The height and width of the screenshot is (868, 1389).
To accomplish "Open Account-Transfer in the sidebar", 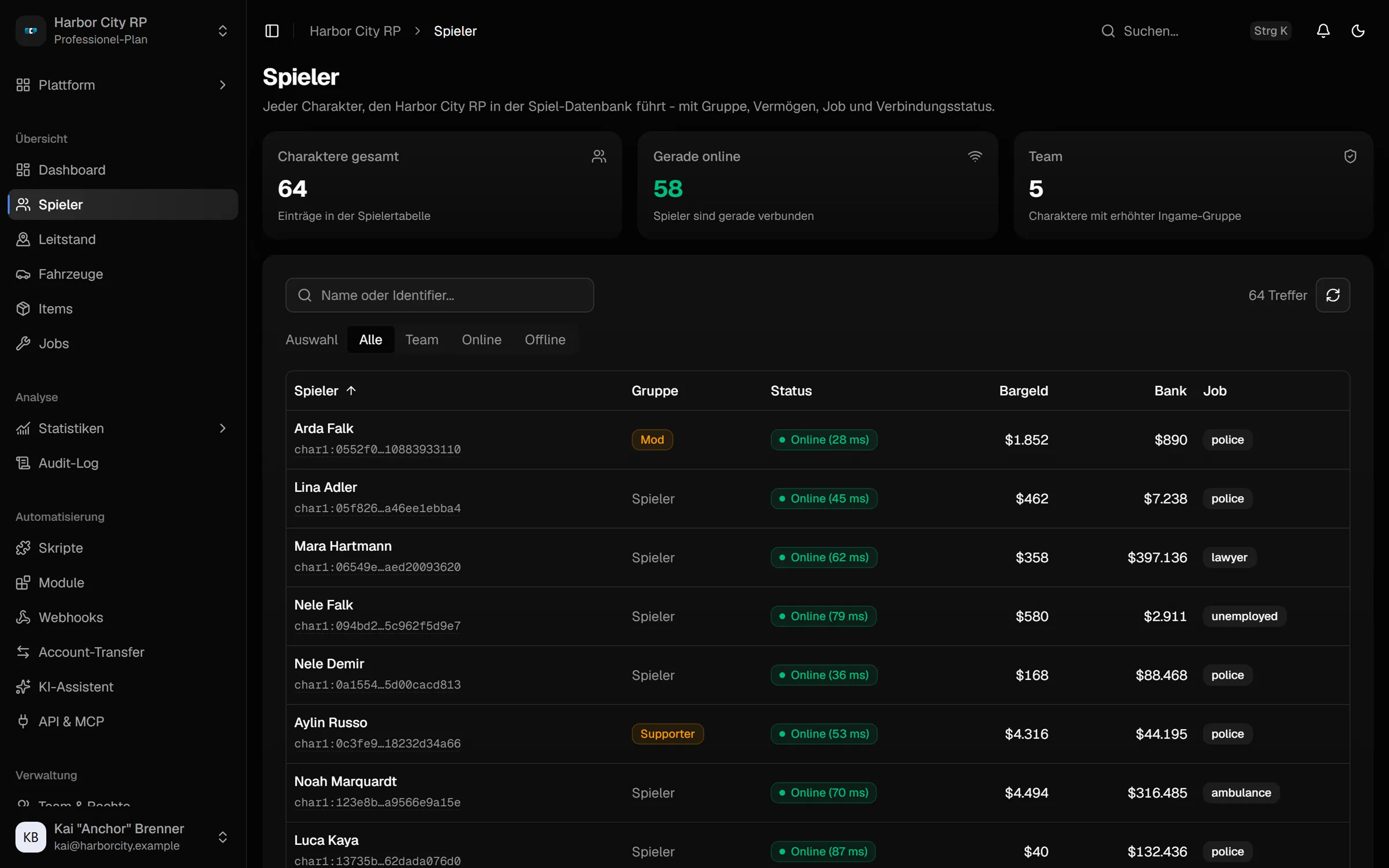I will [123, 652].
